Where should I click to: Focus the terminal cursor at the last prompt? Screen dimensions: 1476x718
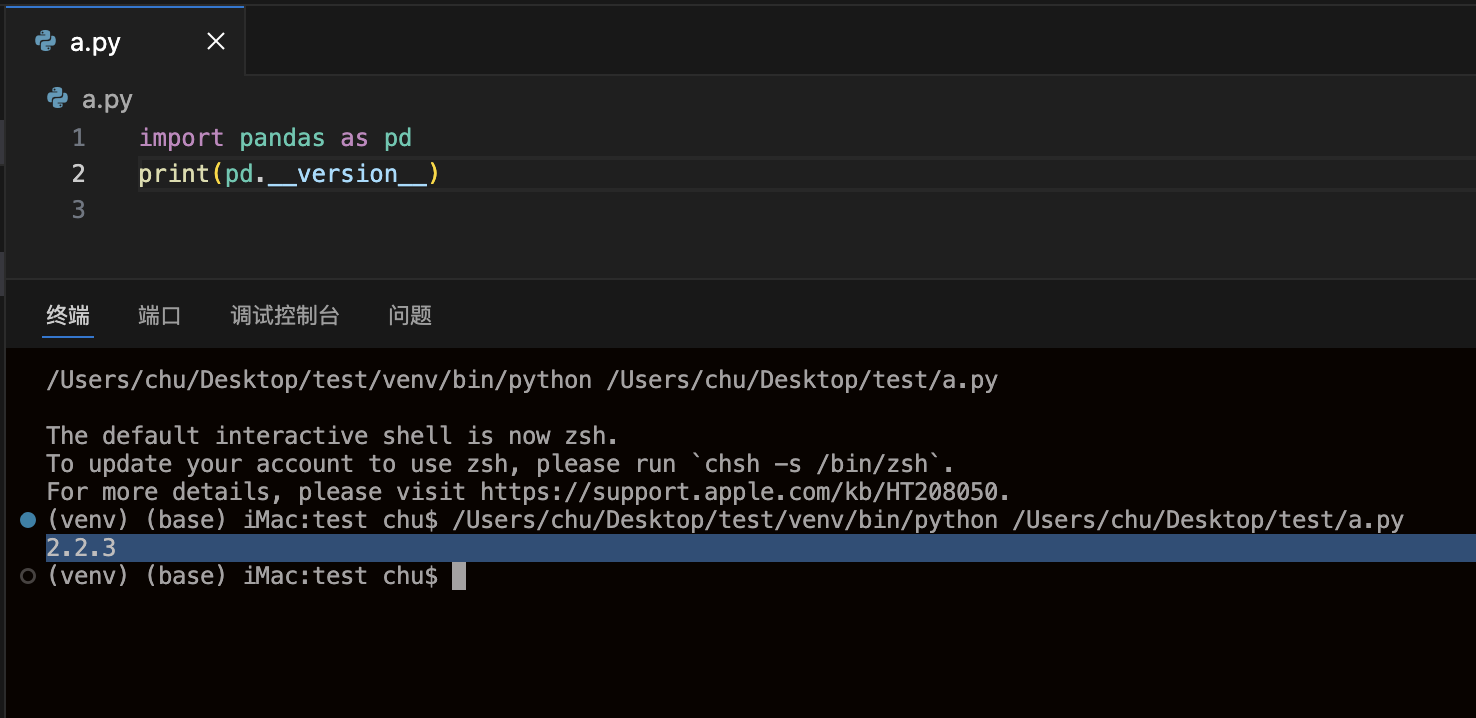click(x=458, y=576)
